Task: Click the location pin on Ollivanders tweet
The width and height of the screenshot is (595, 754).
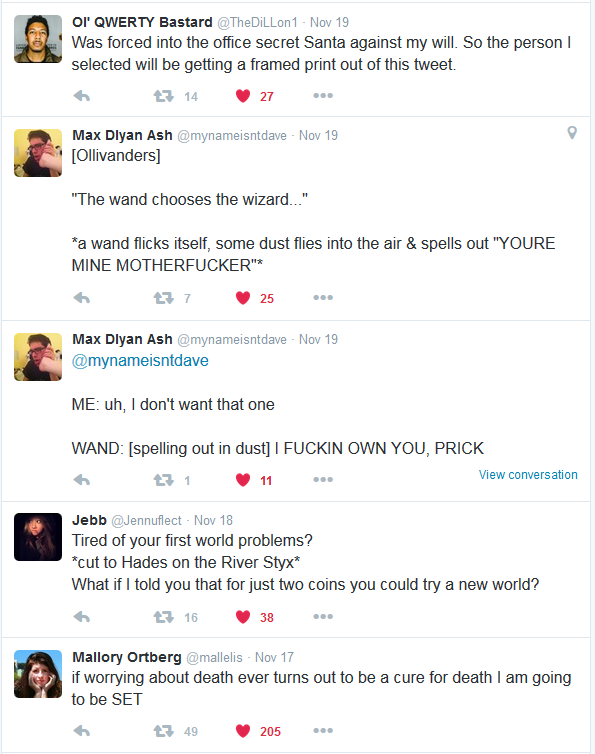Action: 572,133
